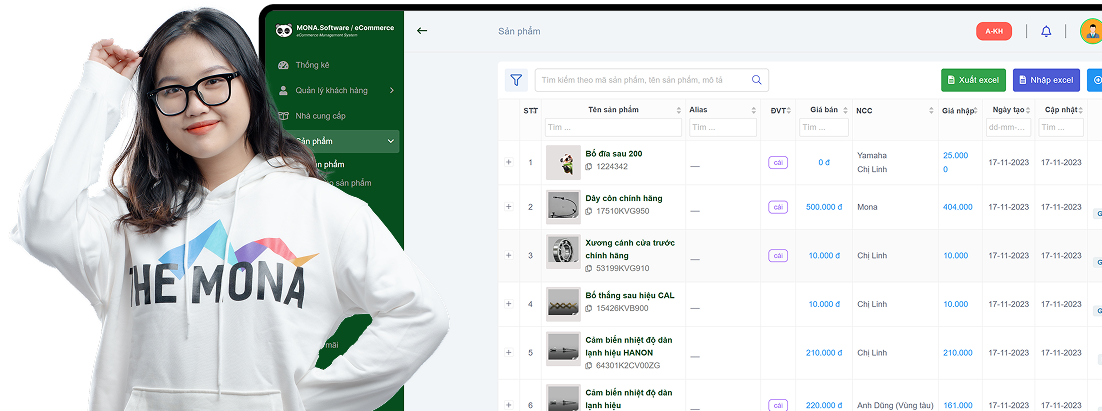
Task: Sort by NCC column
Action: coord(931,110)
